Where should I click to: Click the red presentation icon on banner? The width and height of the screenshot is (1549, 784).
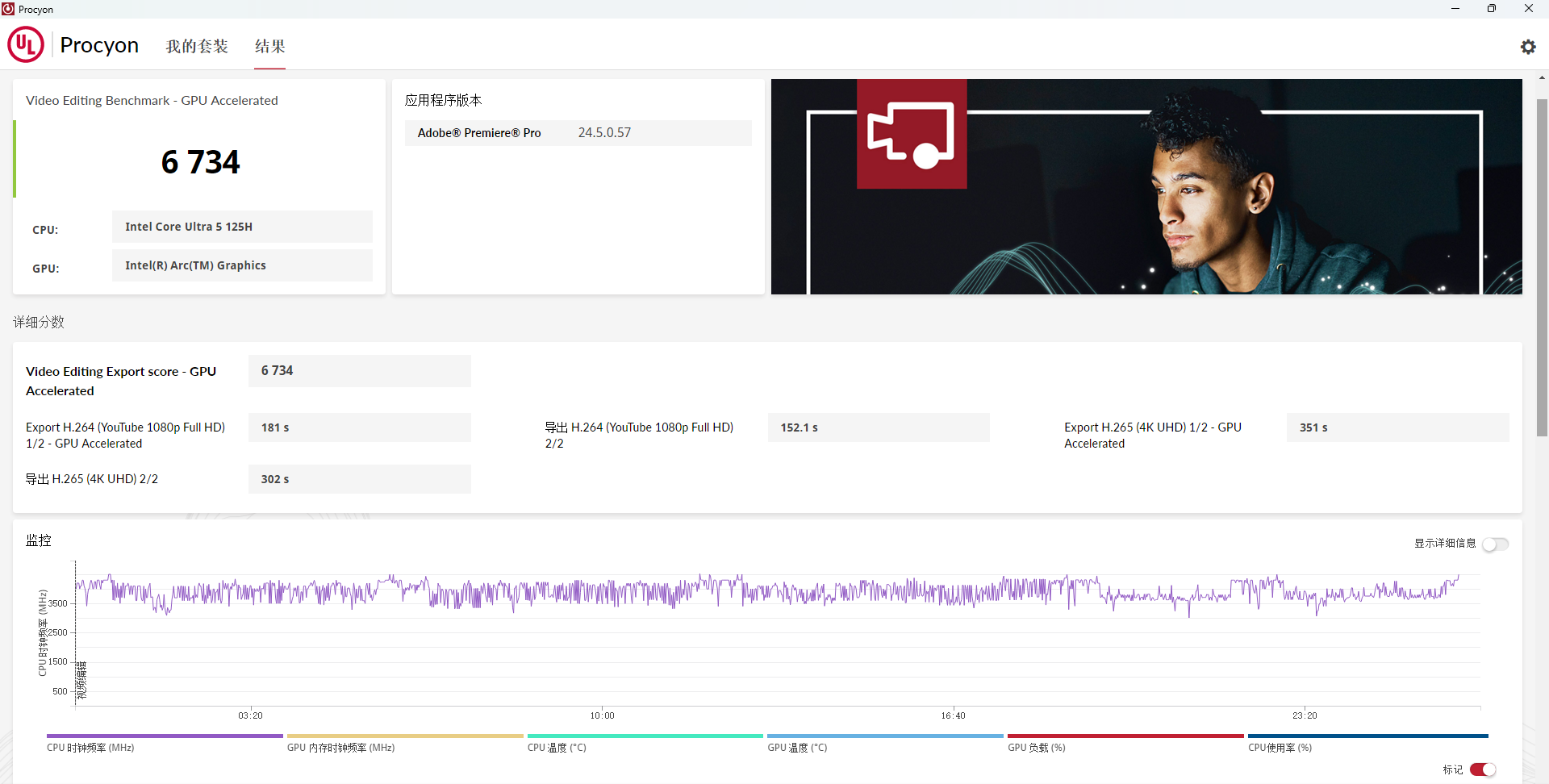pyautogui.click(x=912, y=134)
